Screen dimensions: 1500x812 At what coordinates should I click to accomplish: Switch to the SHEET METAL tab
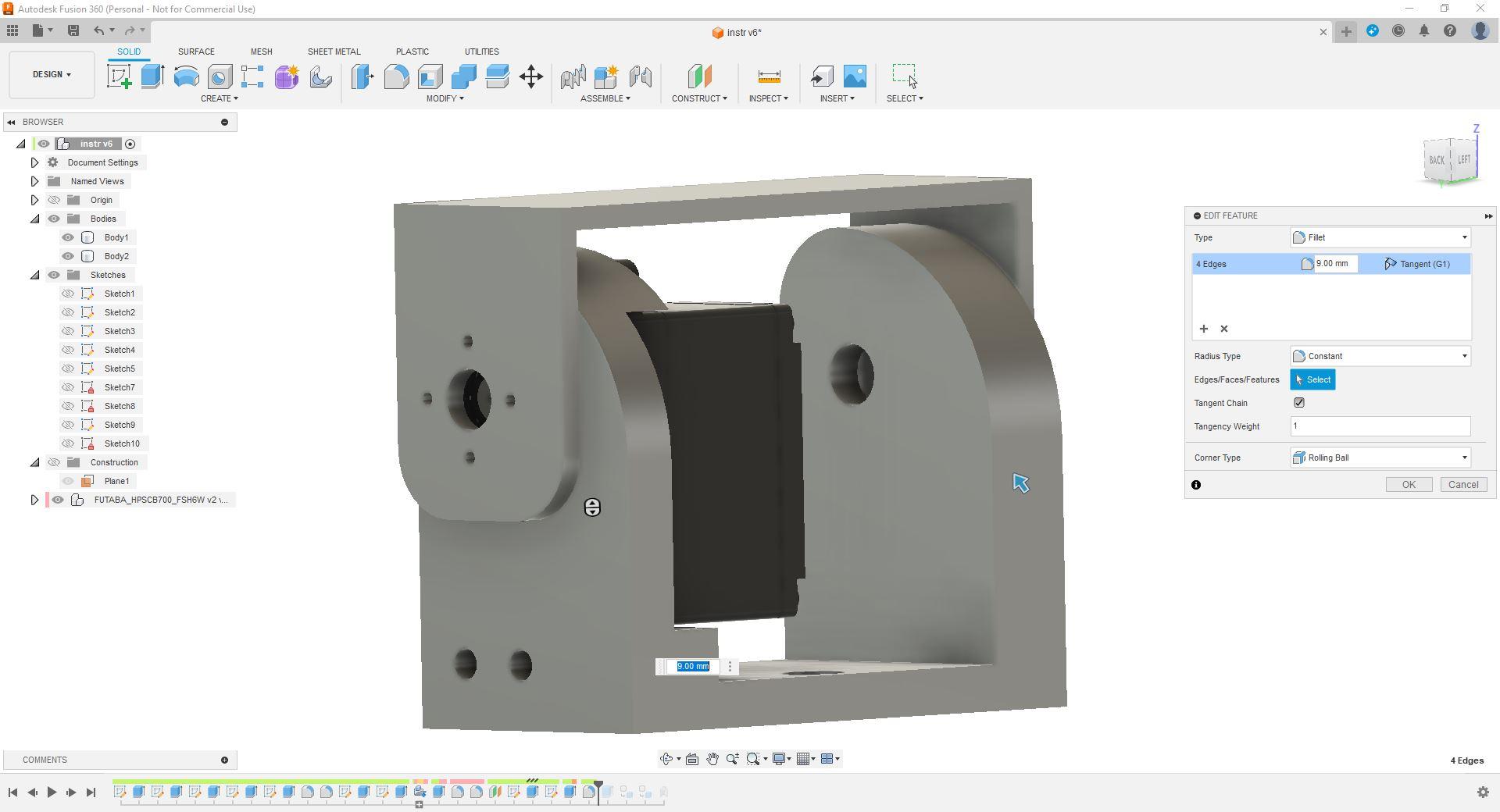click(x=334, y=52)
